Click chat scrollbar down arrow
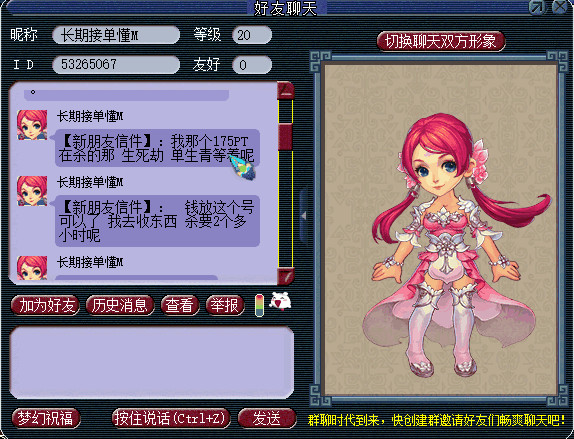Image resolution: width=574 pixels, height=439 pixels. [x=286, y=277]
